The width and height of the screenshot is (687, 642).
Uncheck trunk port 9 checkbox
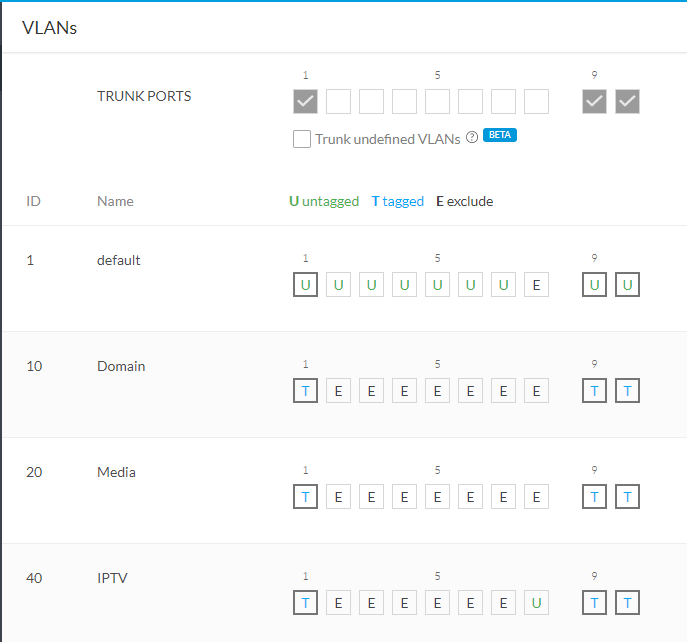595,101
